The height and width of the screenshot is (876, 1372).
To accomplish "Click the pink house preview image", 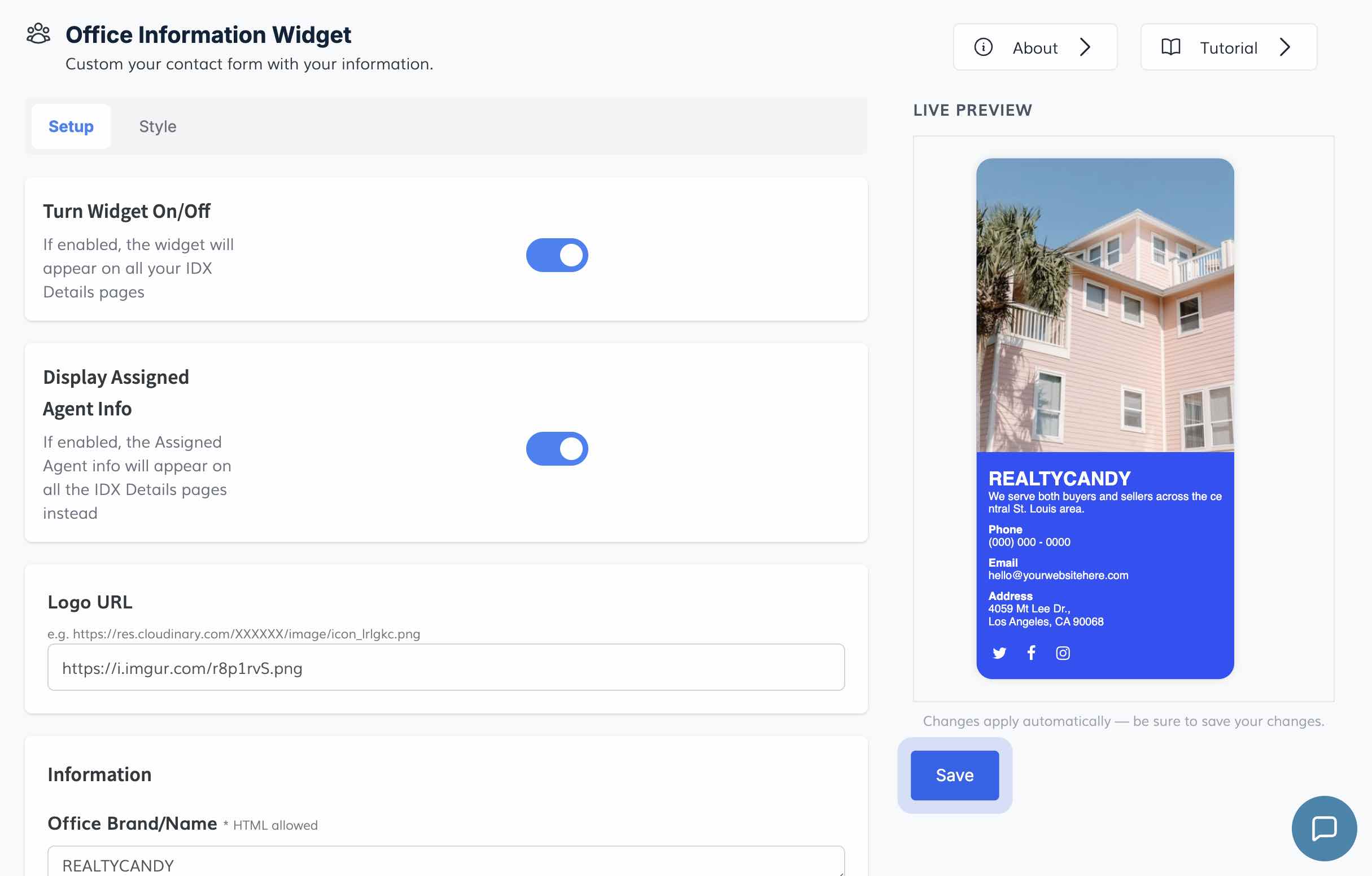I will 1105,305.
